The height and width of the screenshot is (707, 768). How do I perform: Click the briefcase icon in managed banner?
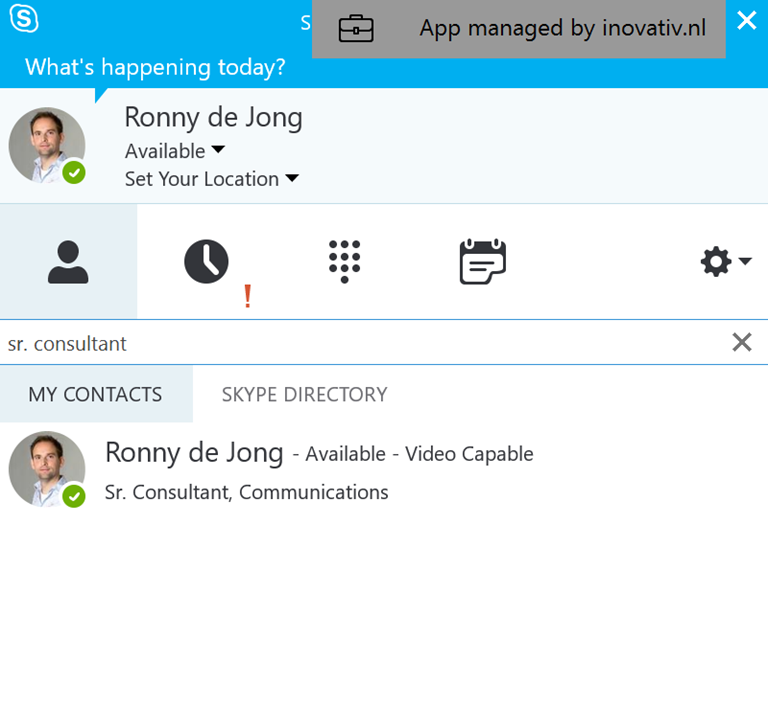pos(356,29)
